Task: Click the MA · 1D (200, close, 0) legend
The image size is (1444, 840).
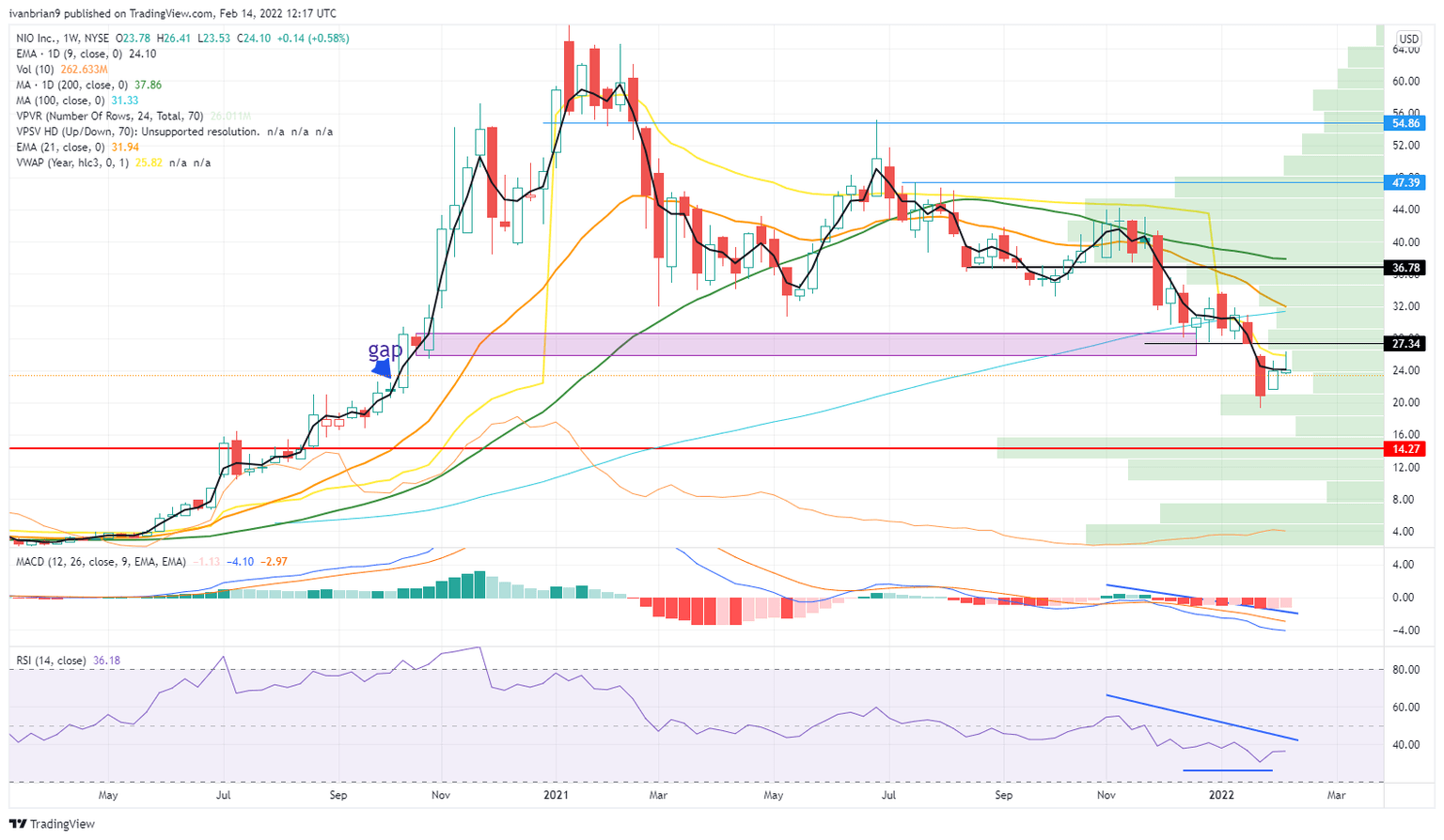Action: 71,85
